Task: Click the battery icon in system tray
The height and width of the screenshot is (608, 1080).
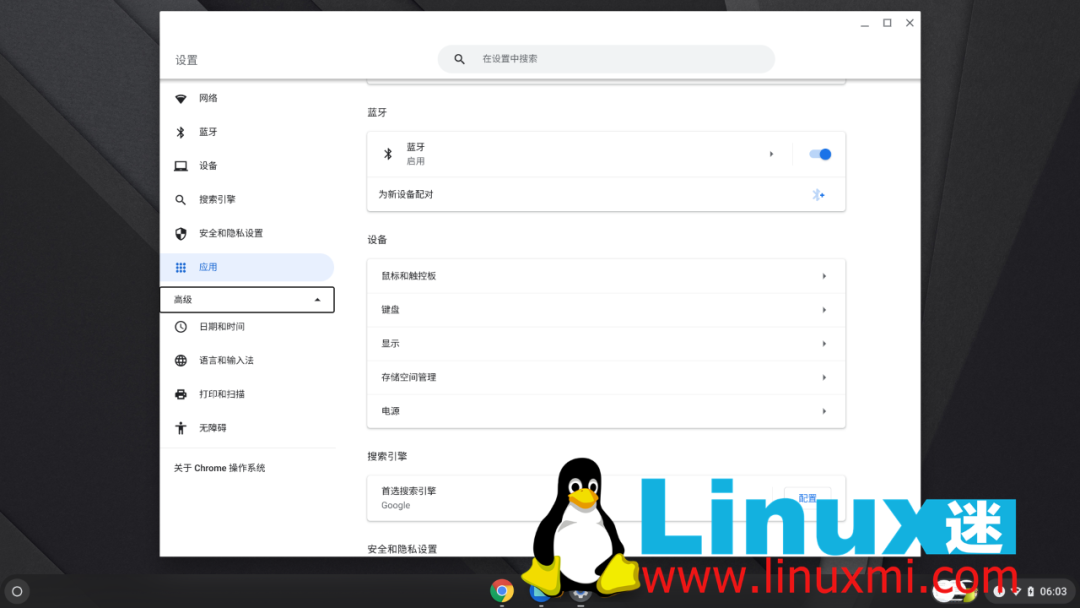Action: click(1030, 591)
